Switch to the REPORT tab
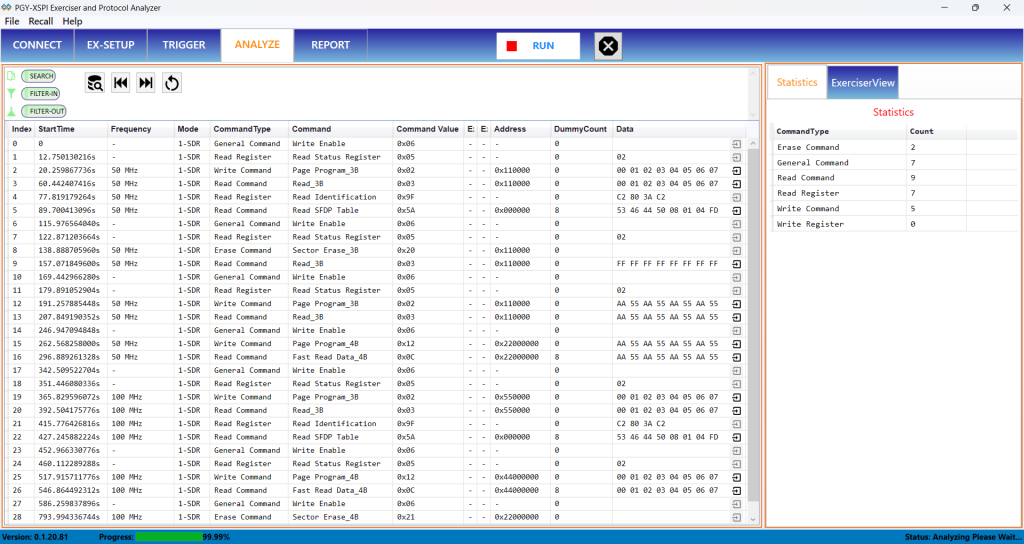The image size is (1024, 544). tap(330, 45)
